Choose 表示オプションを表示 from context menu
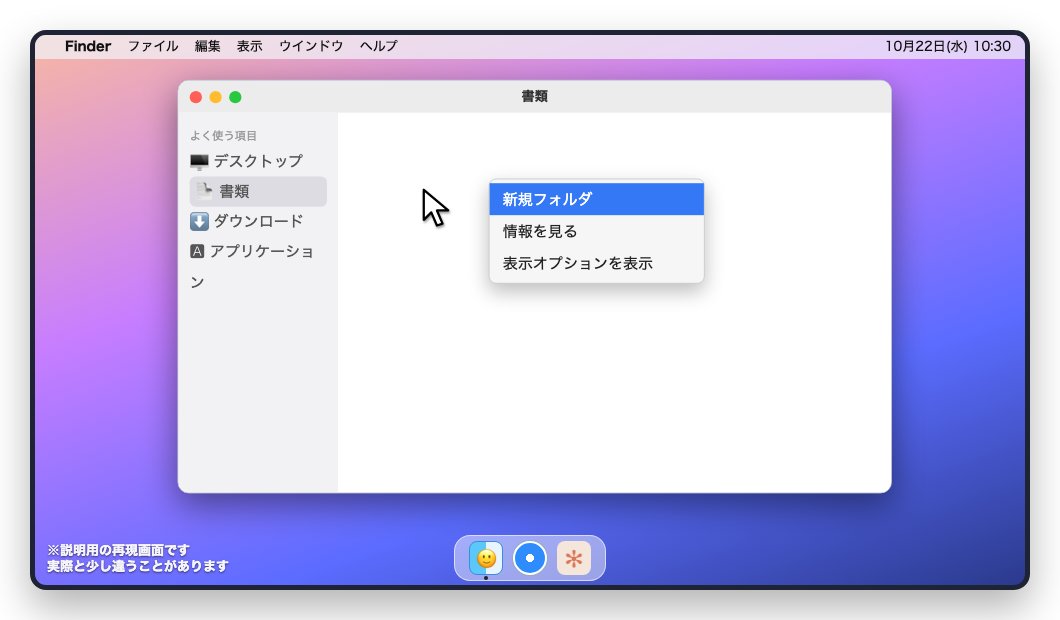Image resolution: width=1060 pixels, height=620 pixels. 596,263
